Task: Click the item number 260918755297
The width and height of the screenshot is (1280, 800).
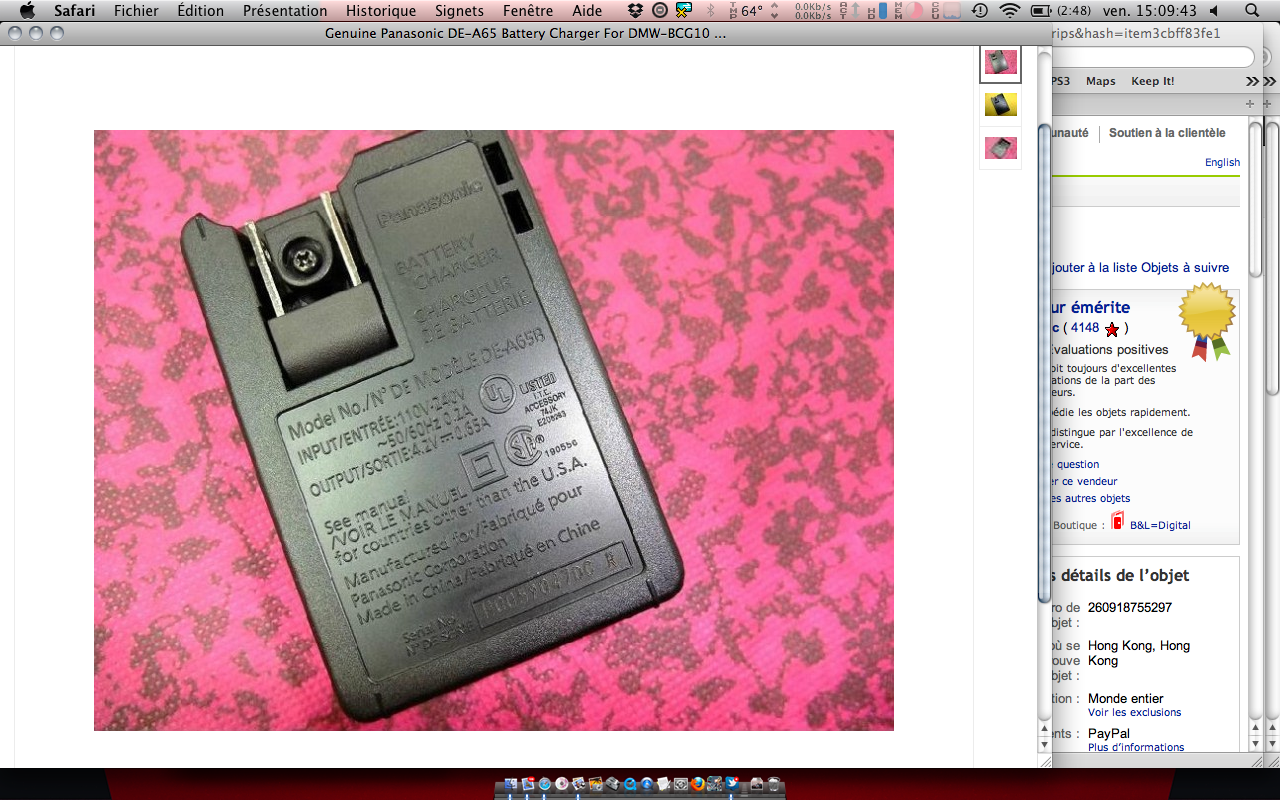Action: [x=1130, y=608]
